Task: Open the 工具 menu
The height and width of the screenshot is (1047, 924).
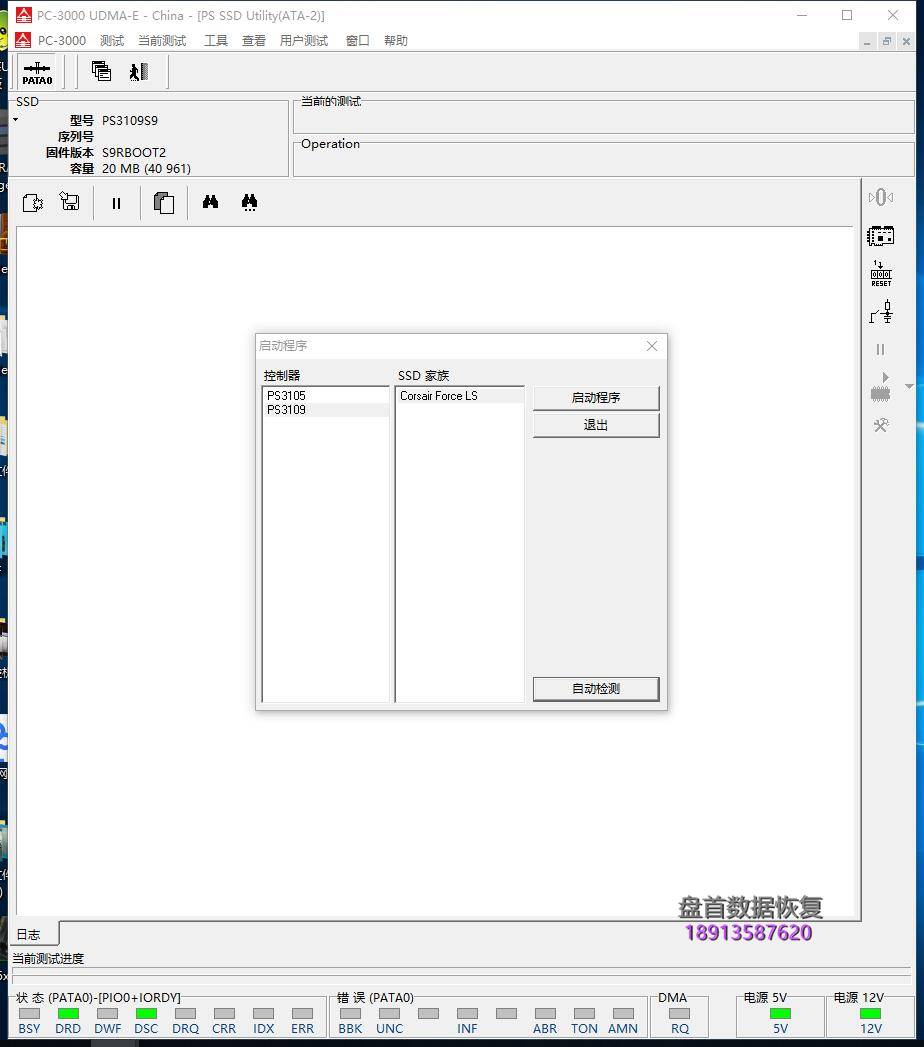Action: 216,41
